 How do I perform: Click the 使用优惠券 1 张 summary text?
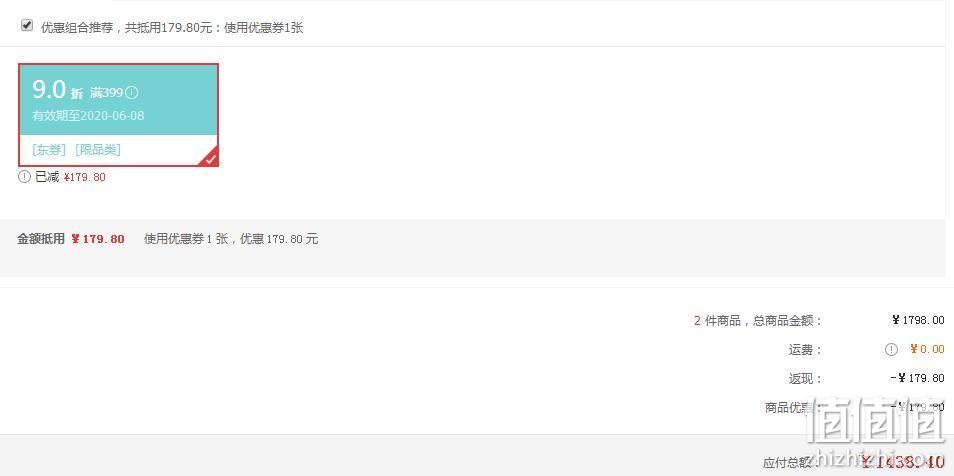coord(186,239)
